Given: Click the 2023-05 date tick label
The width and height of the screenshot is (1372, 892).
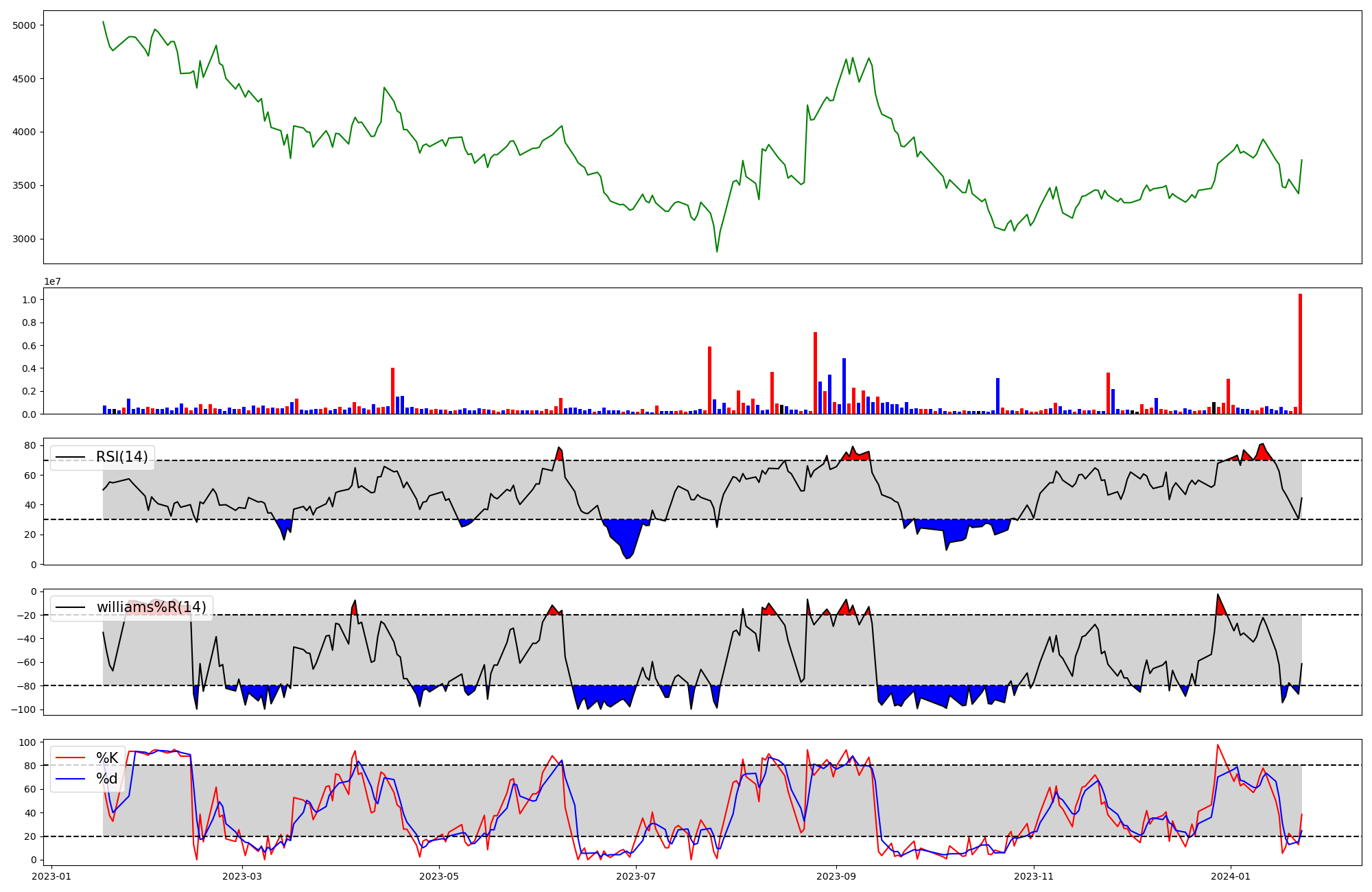Looking at the screenshot, I should [438, 876].
